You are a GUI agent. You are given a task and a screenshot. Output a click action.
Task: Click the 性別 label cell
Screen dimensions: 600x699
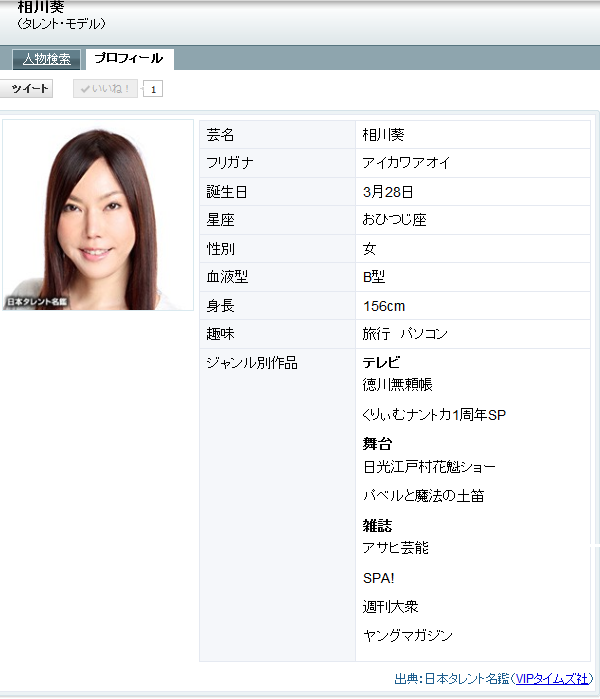point(277,249)
